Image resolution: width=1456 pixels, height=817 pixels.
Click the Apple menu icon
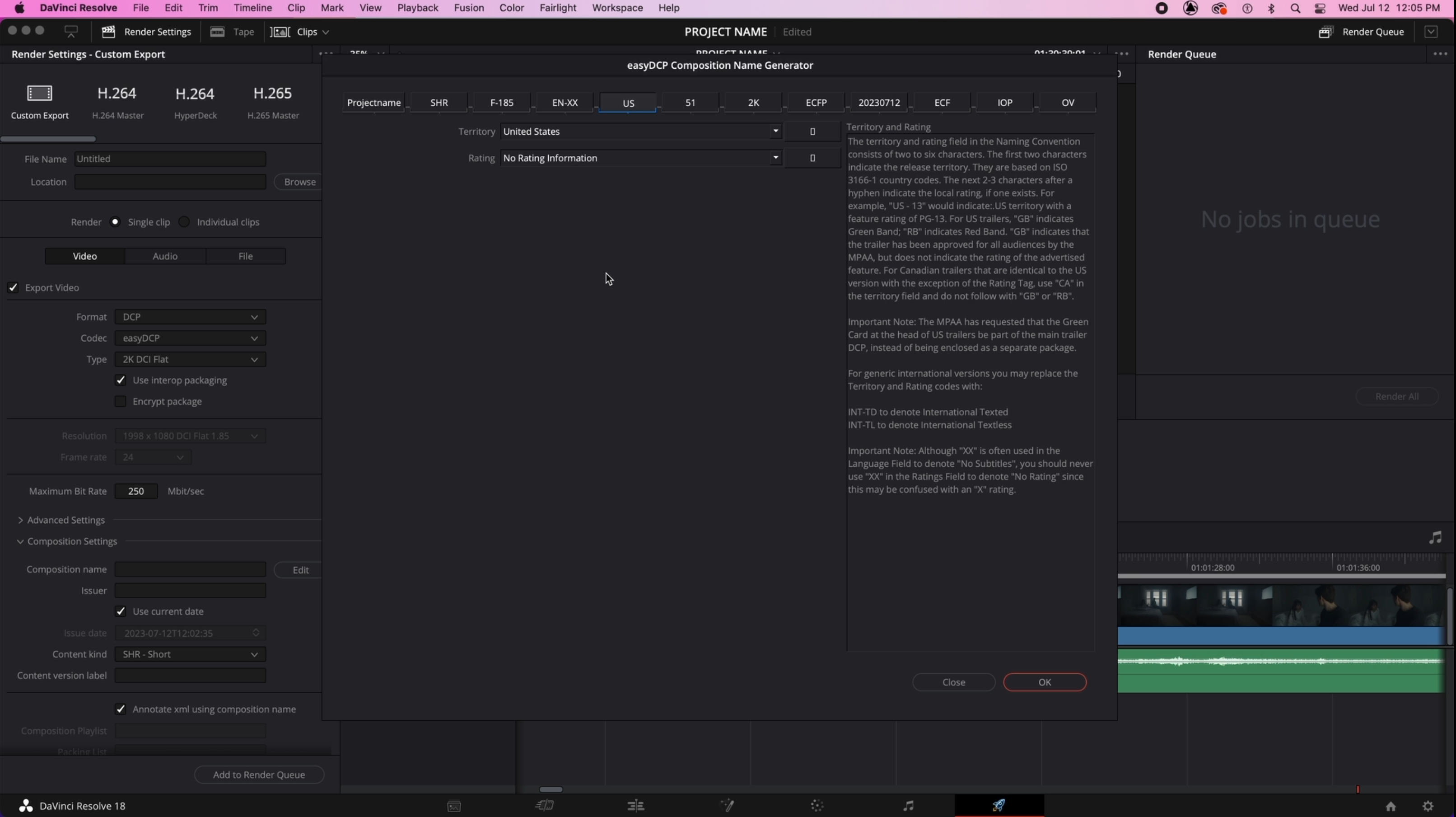(19, 8)
